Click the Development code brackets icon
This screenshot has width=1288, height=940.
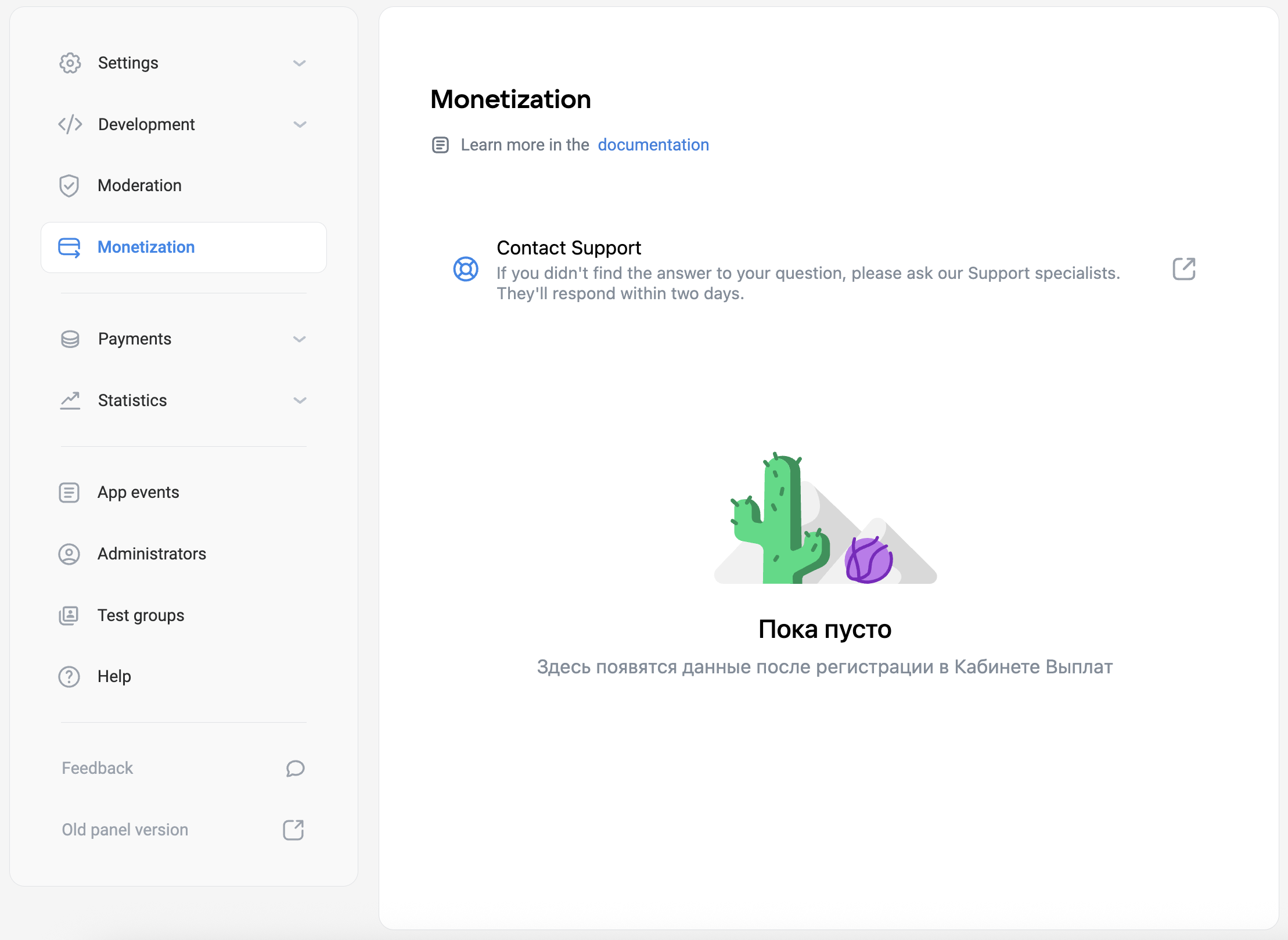(70, 124)
